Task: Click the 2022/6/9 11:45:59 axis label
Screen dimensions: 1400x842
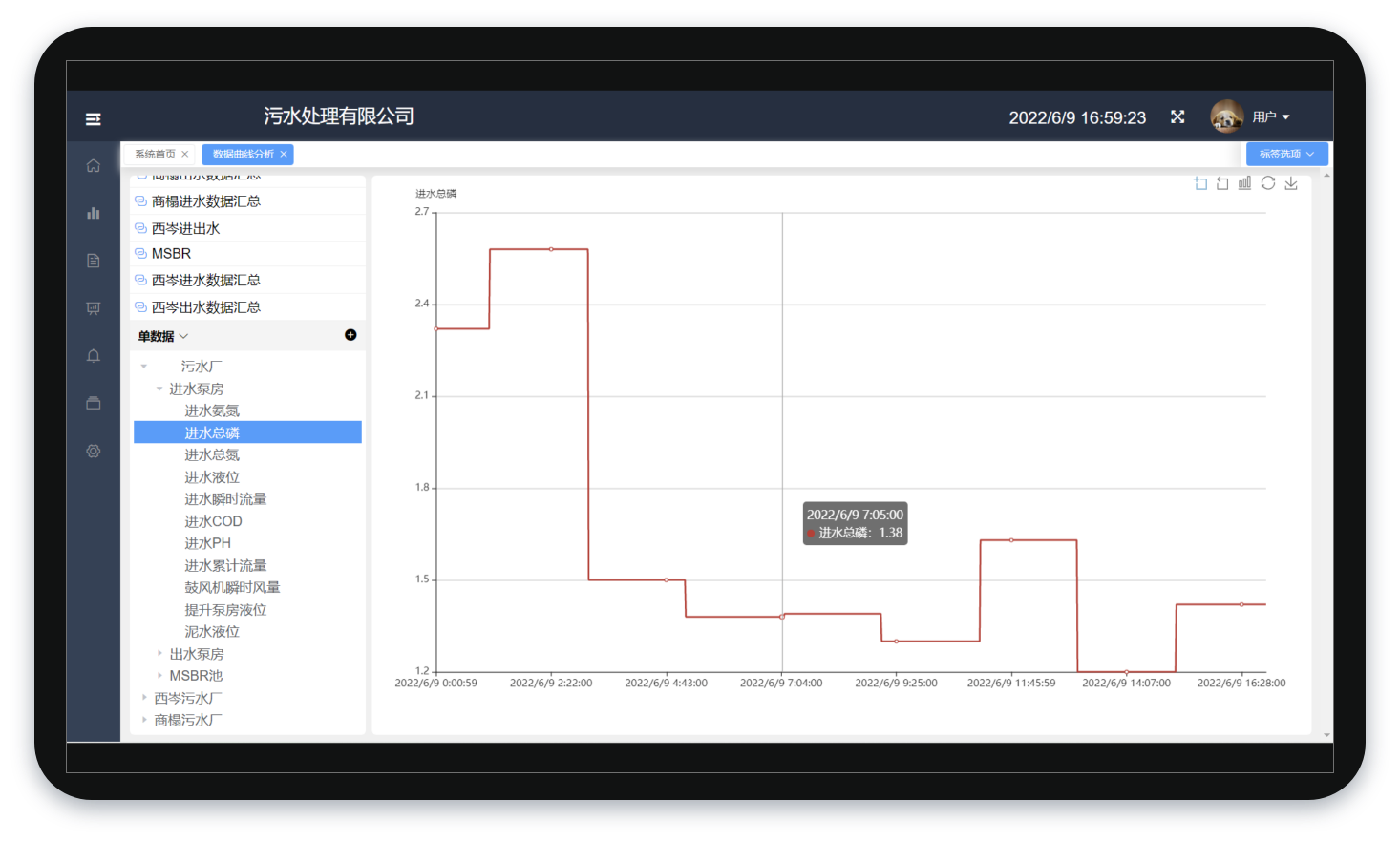Action: click(x=1011, y=683)
